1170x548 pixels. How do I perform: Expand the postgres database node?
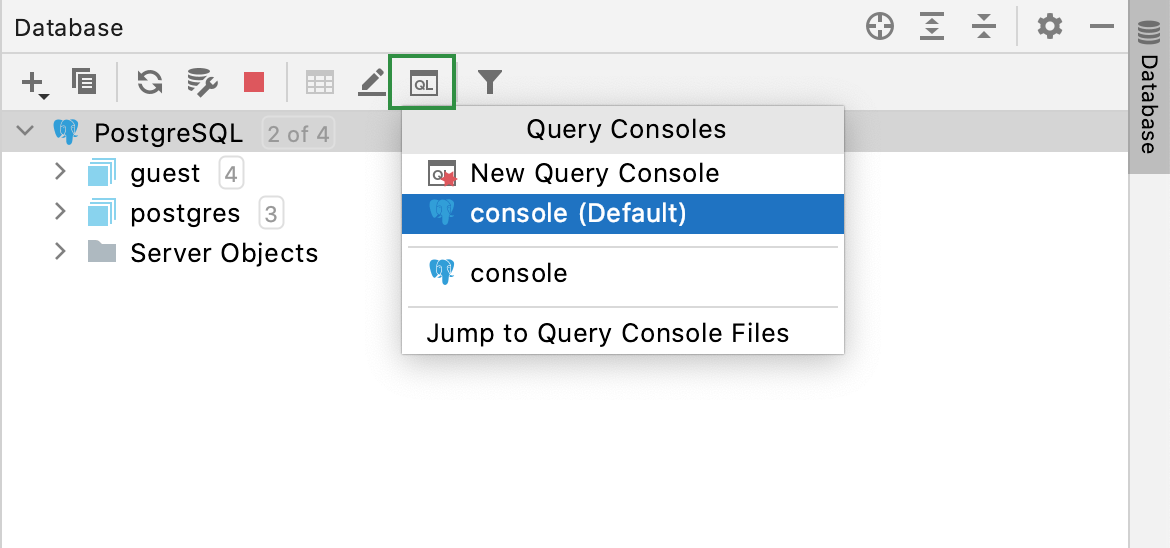[x=61, y=212]
